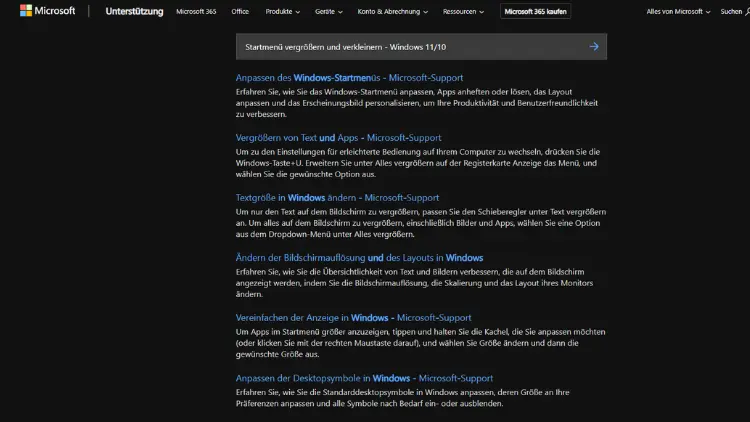Expand the Produkte dropdown
Viewport: 750px width, 422px height.
pyautogui.click(x=283, y=11)
